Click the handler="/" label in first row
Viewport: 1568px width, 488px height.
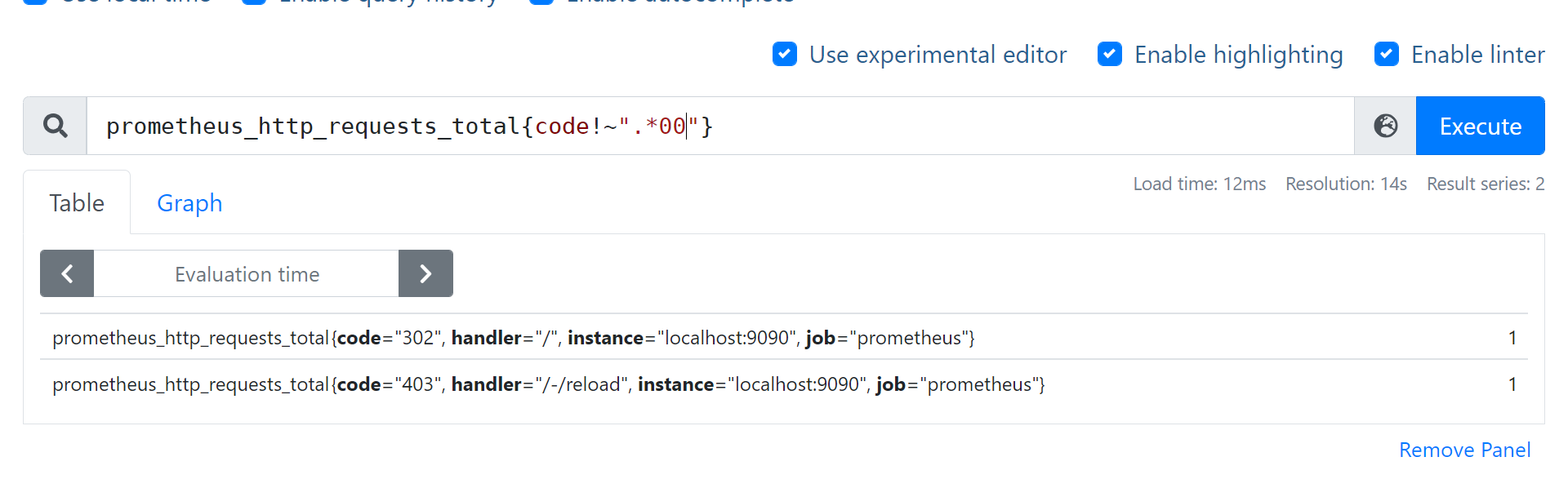click(503, 338)
